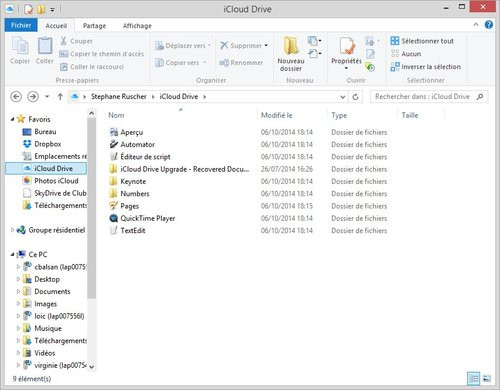
Task: Open address bar history dropdown arrow
Action: (342, 97)
